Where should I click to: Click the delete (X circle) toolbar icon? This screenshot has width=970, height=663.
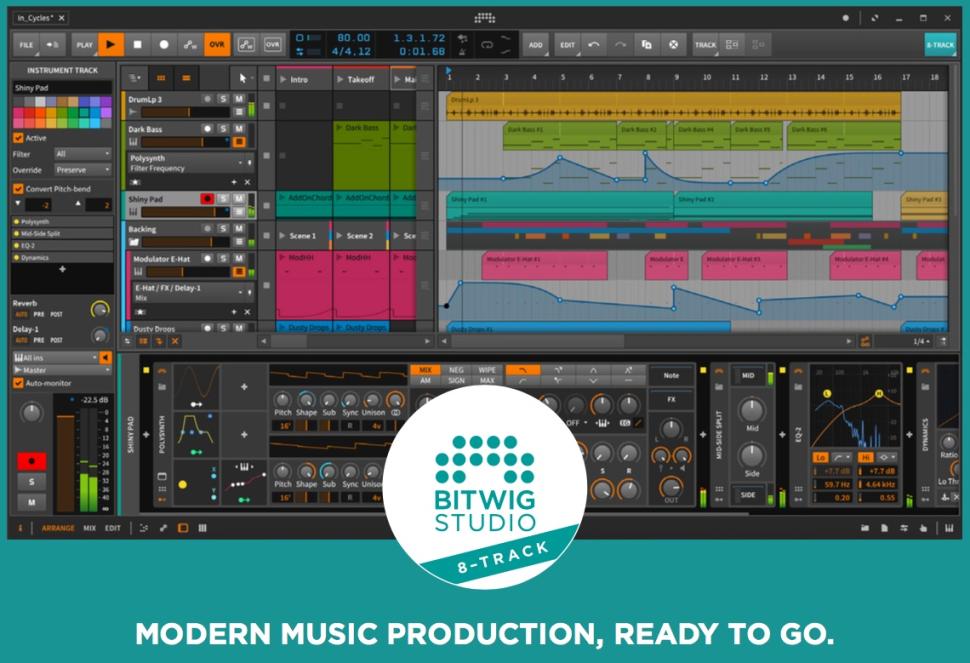(673, 45)
